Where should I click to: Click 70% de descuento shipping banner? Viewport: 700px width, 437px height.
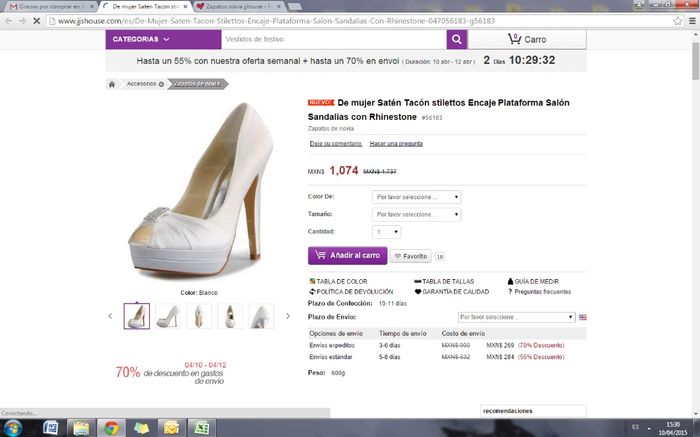(x=172, y=373)
